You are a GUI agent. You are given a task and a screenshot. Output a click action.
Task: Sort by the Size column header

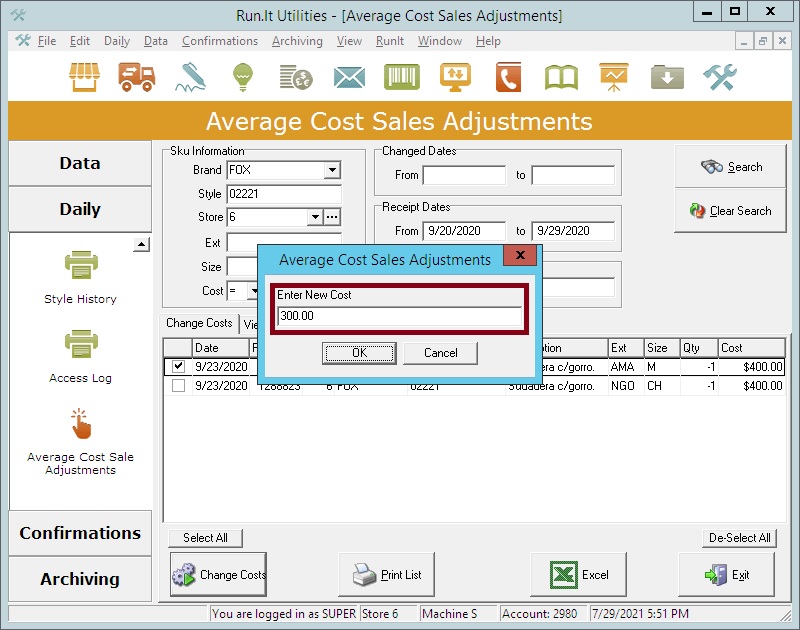(662, 348)
